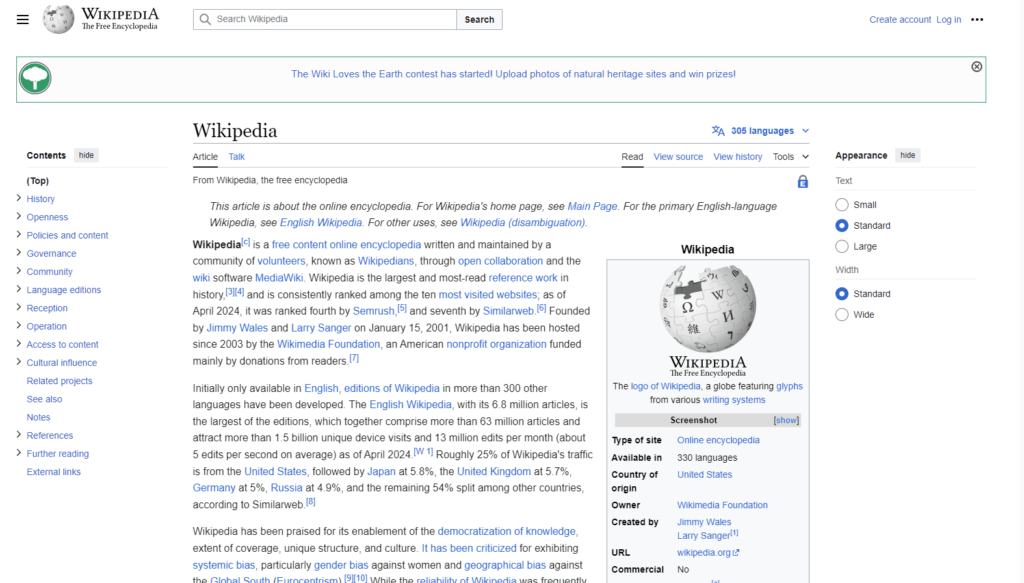Go to External links section

[x=54, y=471]
